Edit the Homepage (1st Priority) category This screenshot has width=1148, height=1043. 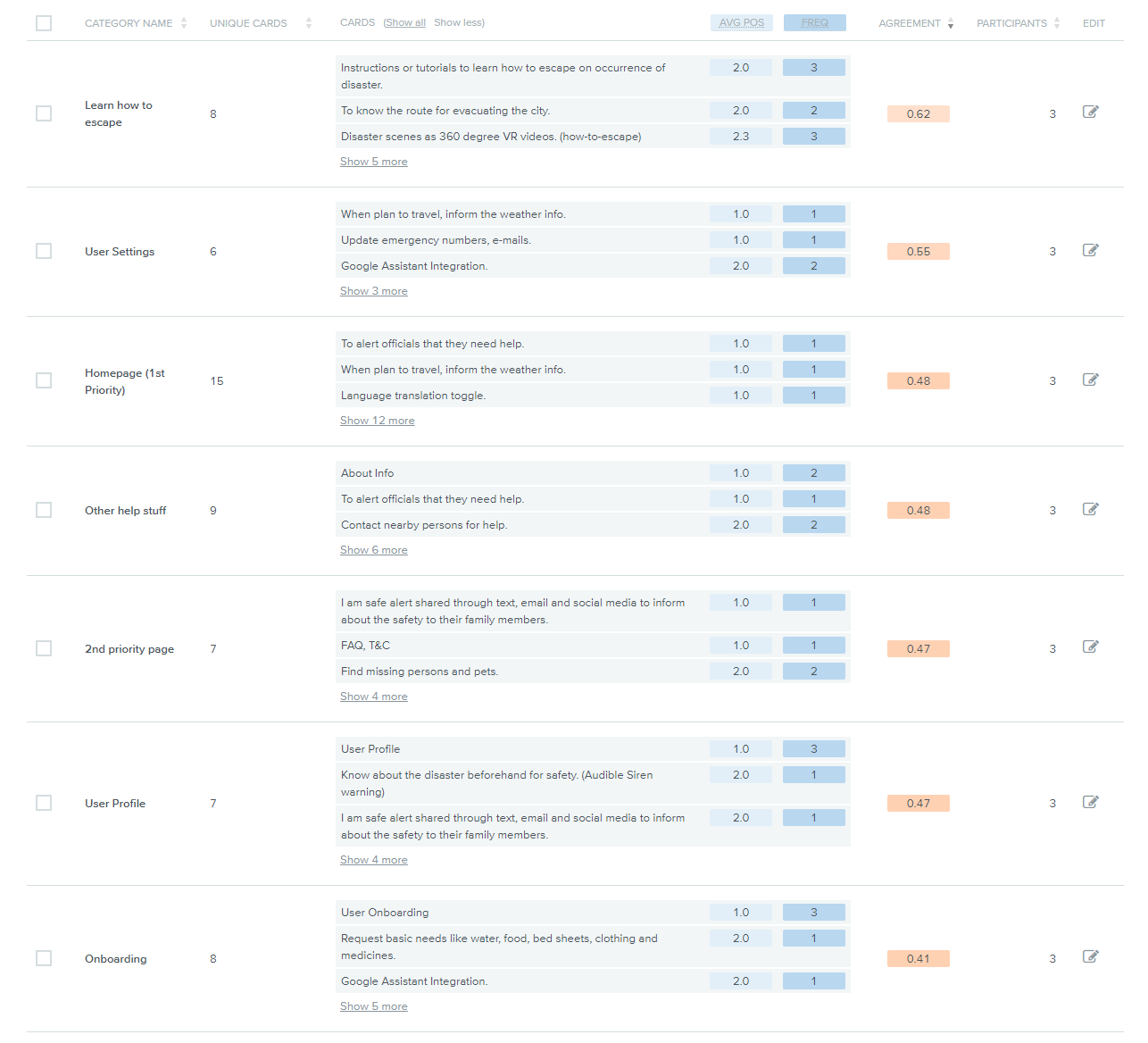pyautogui.click(x=1090, y=380)
